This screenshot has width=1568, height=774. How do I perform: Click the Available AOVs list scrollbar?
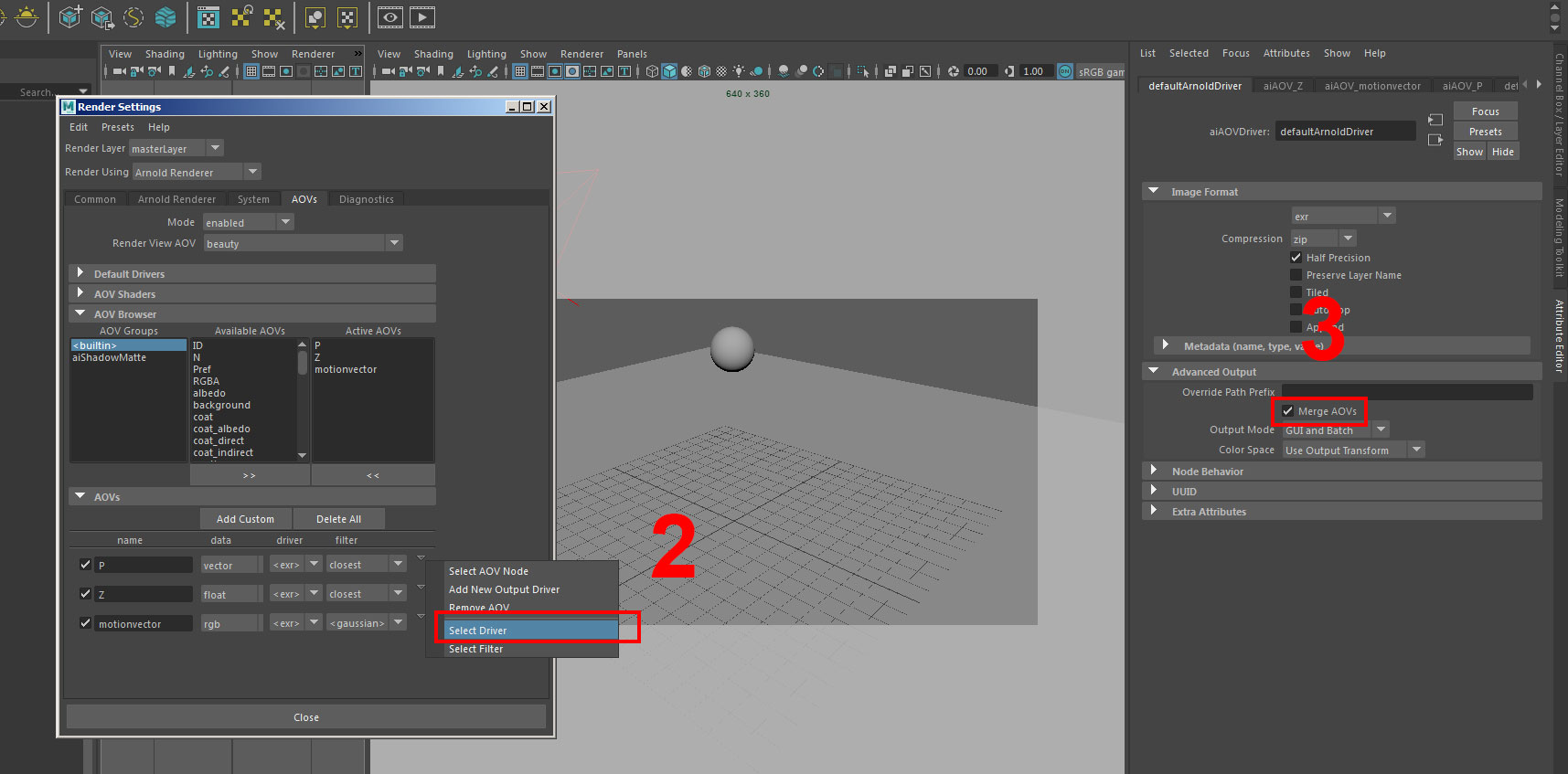click(x=303, y=399)
